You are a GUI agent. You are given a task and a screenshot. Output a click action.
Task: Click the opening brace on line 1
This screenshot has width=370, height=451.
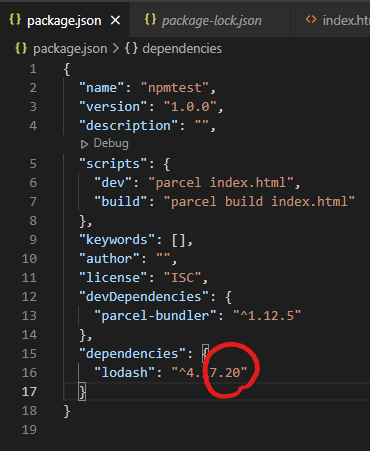67,69
